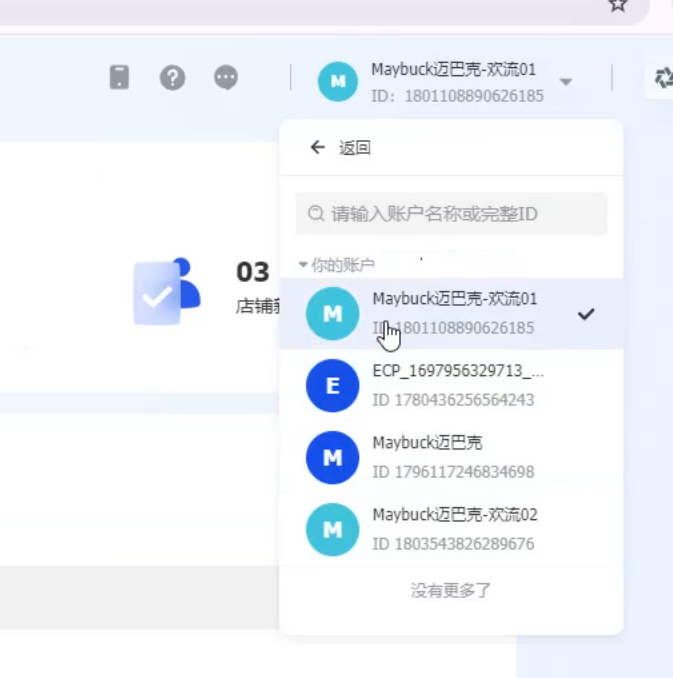673x678 pixels.
Task: Switch to account ID 1796117246834698
Action: [452, 471]
